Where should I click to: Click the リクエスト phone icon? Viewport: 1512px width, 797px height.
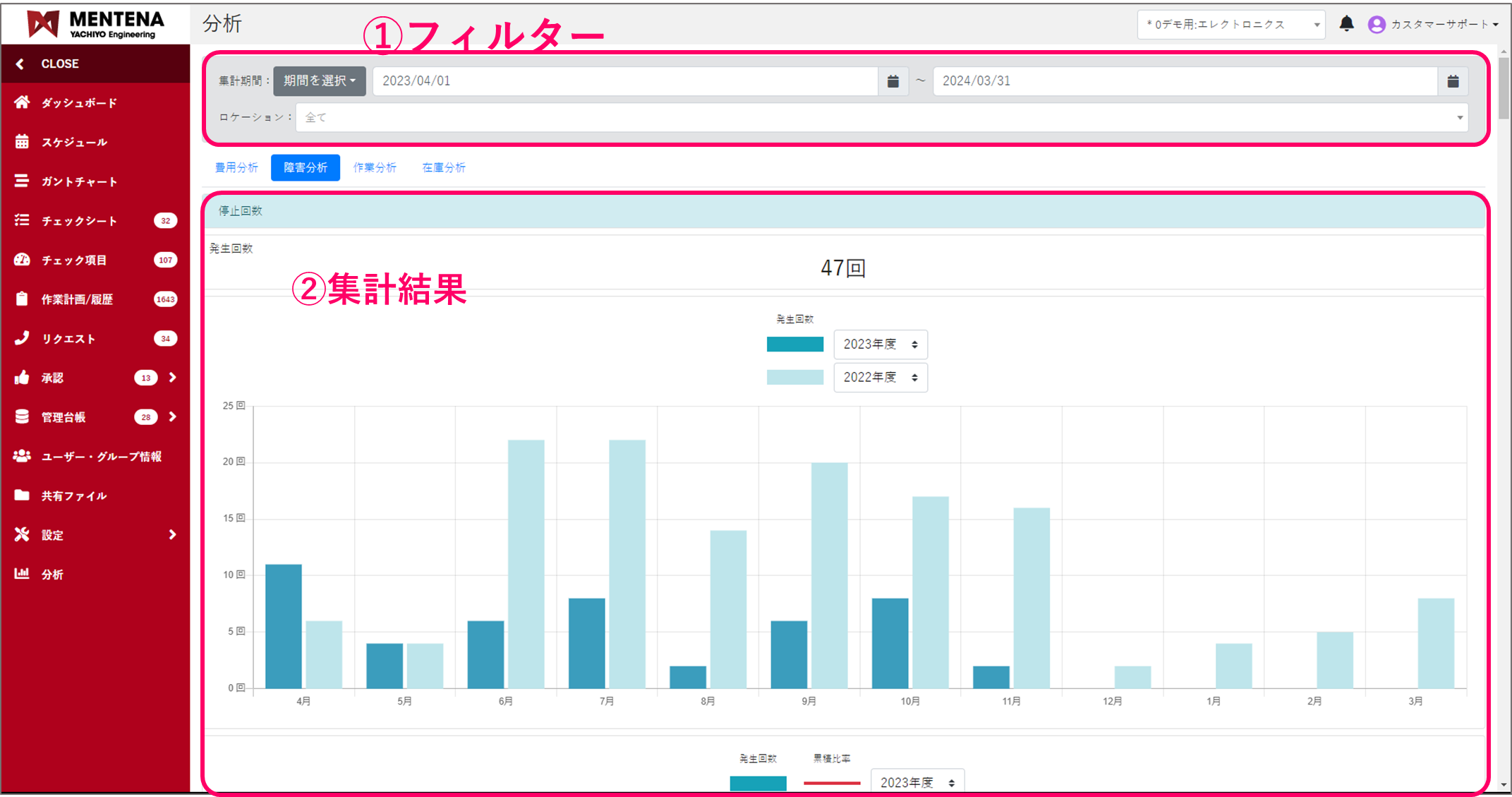[22, 338]
